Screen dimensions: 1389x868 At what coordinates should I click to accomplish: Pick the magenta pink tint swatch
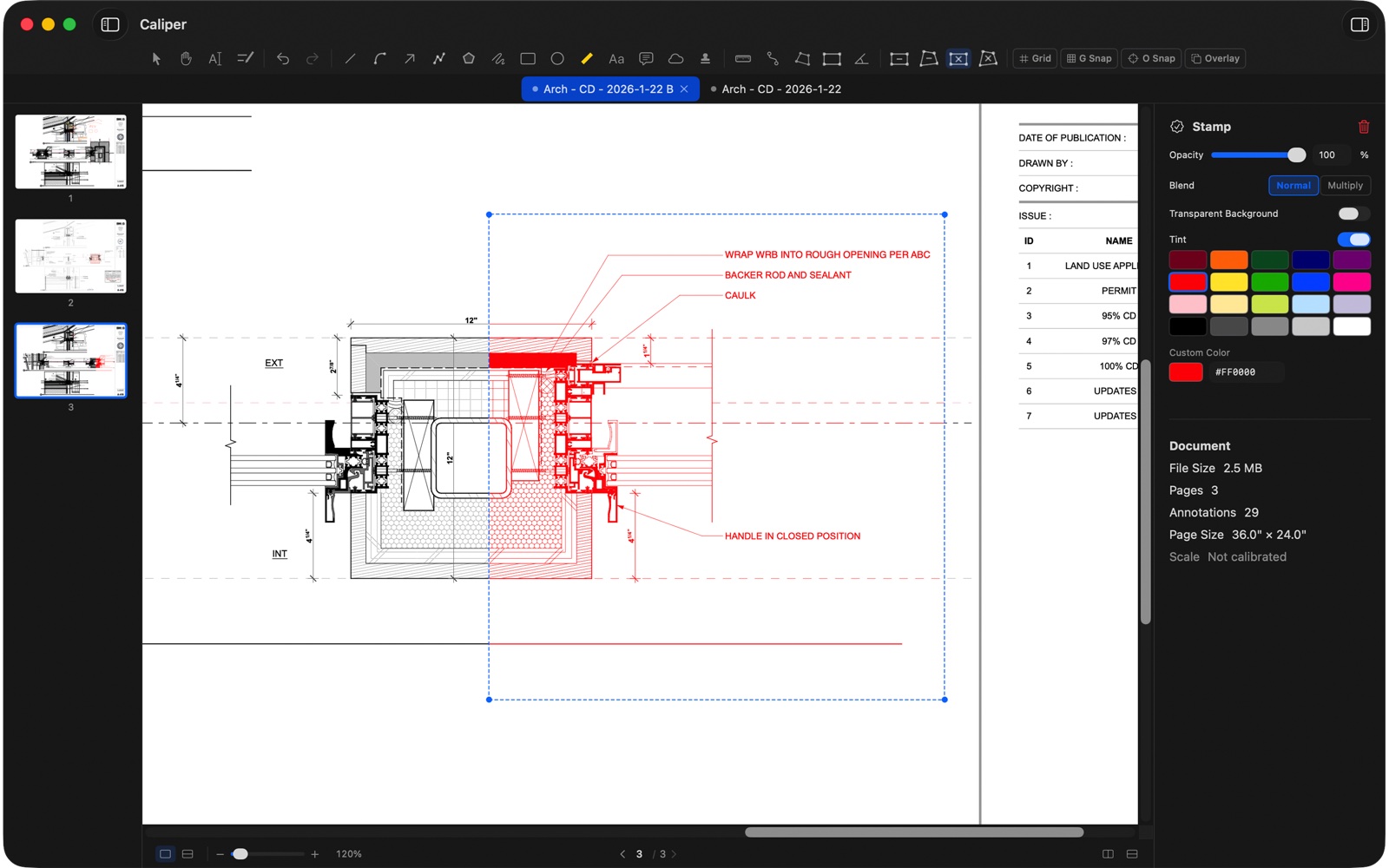tap(1352, 282)
